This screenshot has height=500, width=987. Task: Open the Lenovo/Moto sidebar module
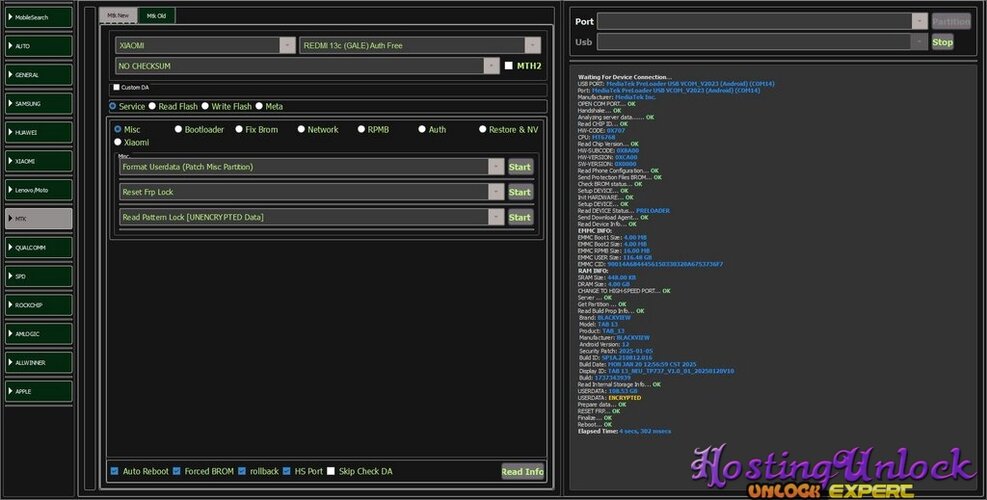(38, 190)
